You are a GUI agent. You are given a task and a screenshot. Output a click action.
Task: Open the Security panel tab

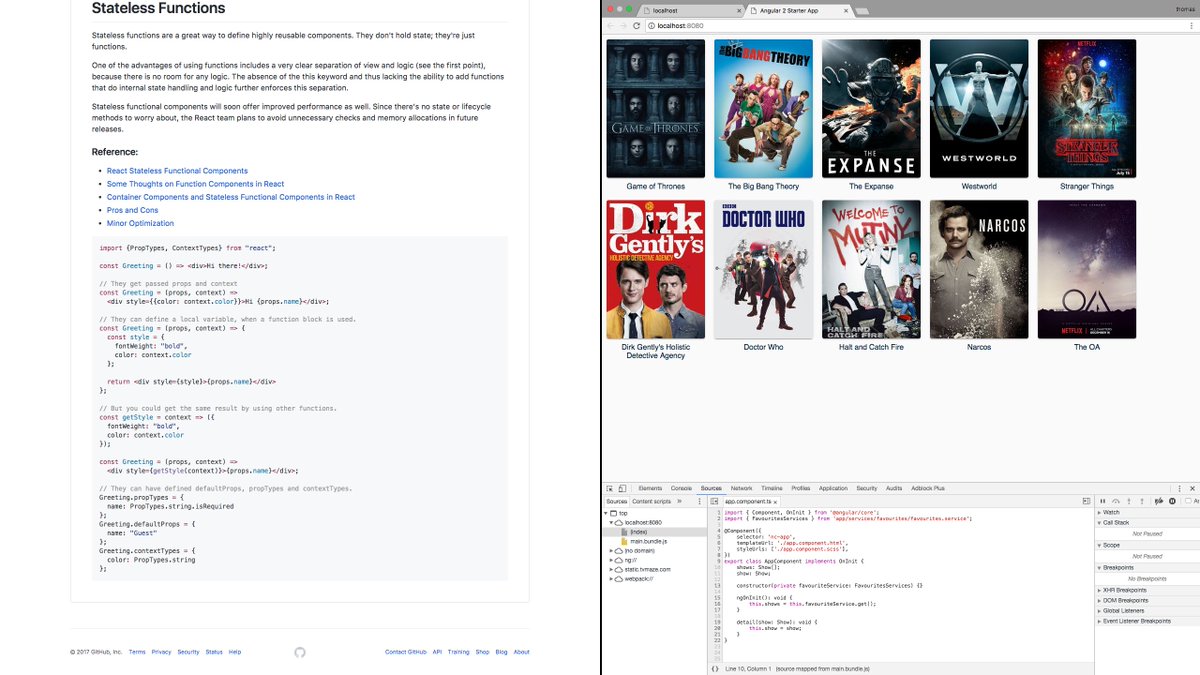(x=866, y=488)
